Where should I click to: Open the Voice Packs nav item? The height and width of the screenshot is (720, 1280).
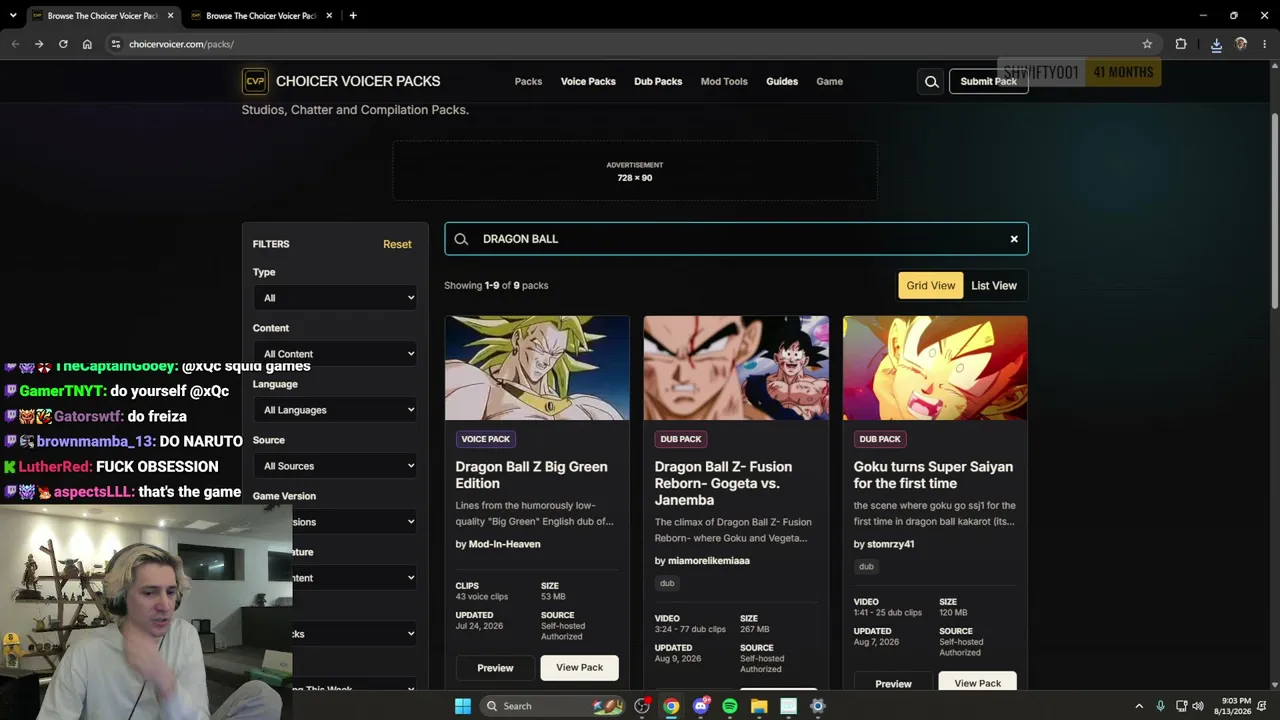(x=588, y=82)
